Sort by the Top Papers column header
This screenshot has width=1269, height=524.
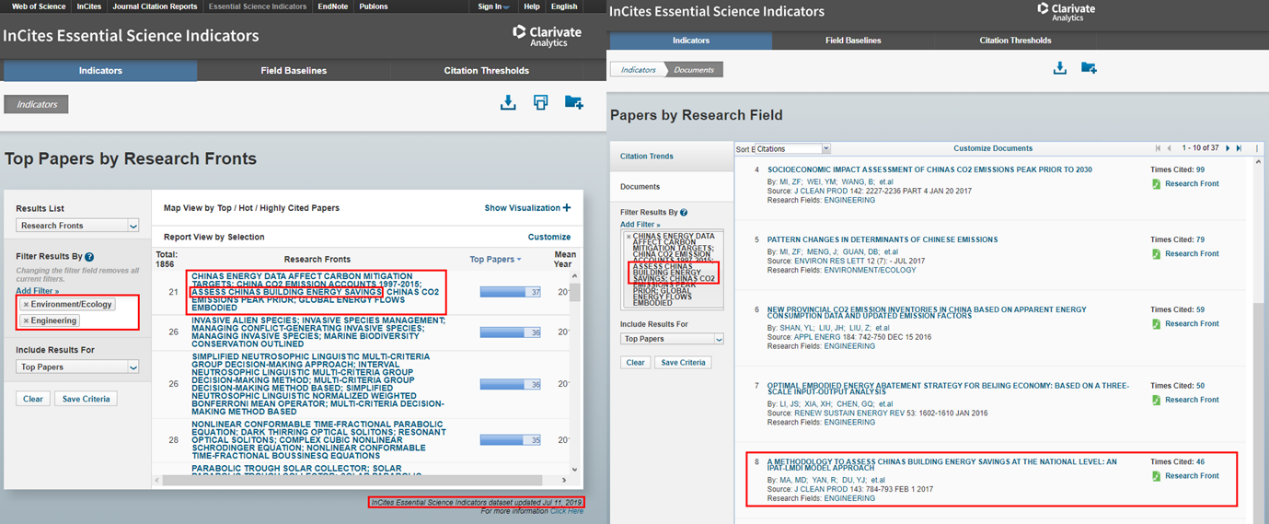tap(495, 260)
